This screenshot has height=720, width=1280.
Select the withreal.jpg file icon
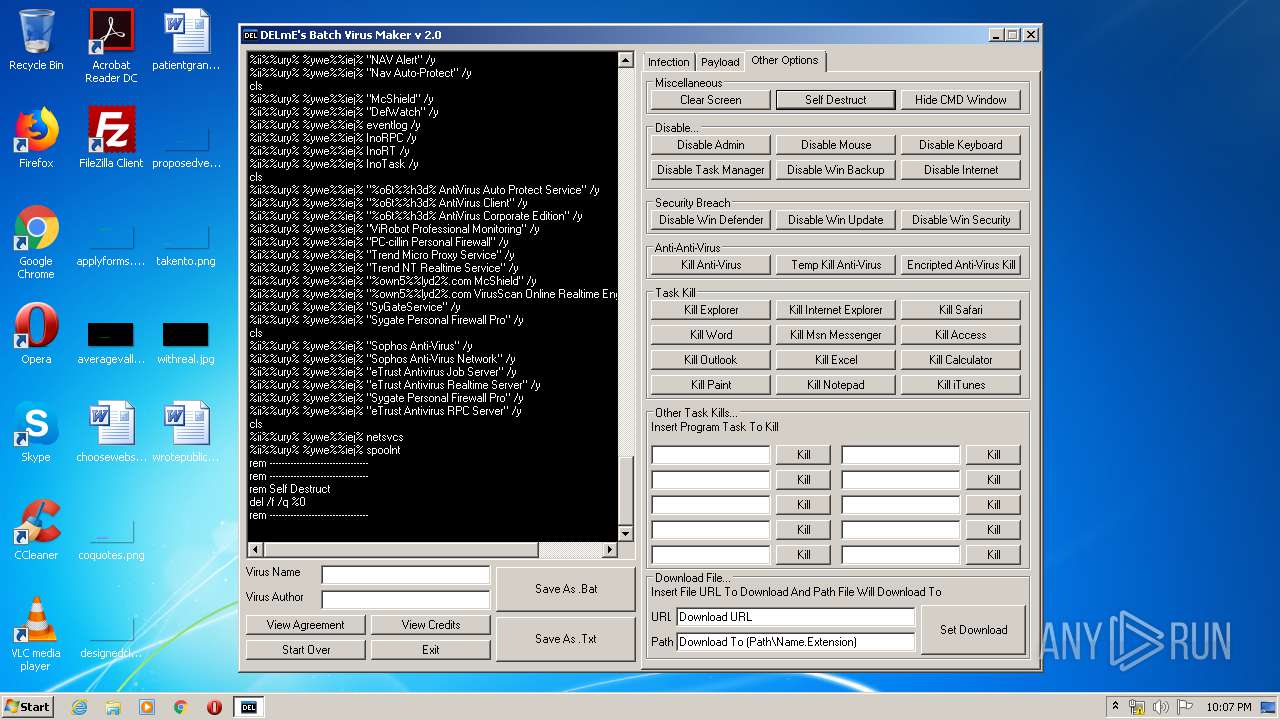[186, 341]
